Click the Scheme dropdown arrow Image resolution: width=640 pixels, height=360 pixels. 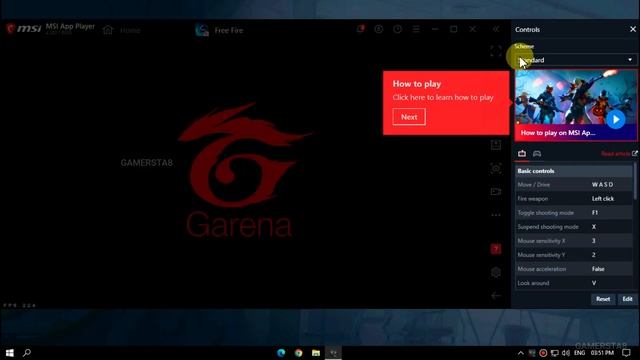(630, 60)
